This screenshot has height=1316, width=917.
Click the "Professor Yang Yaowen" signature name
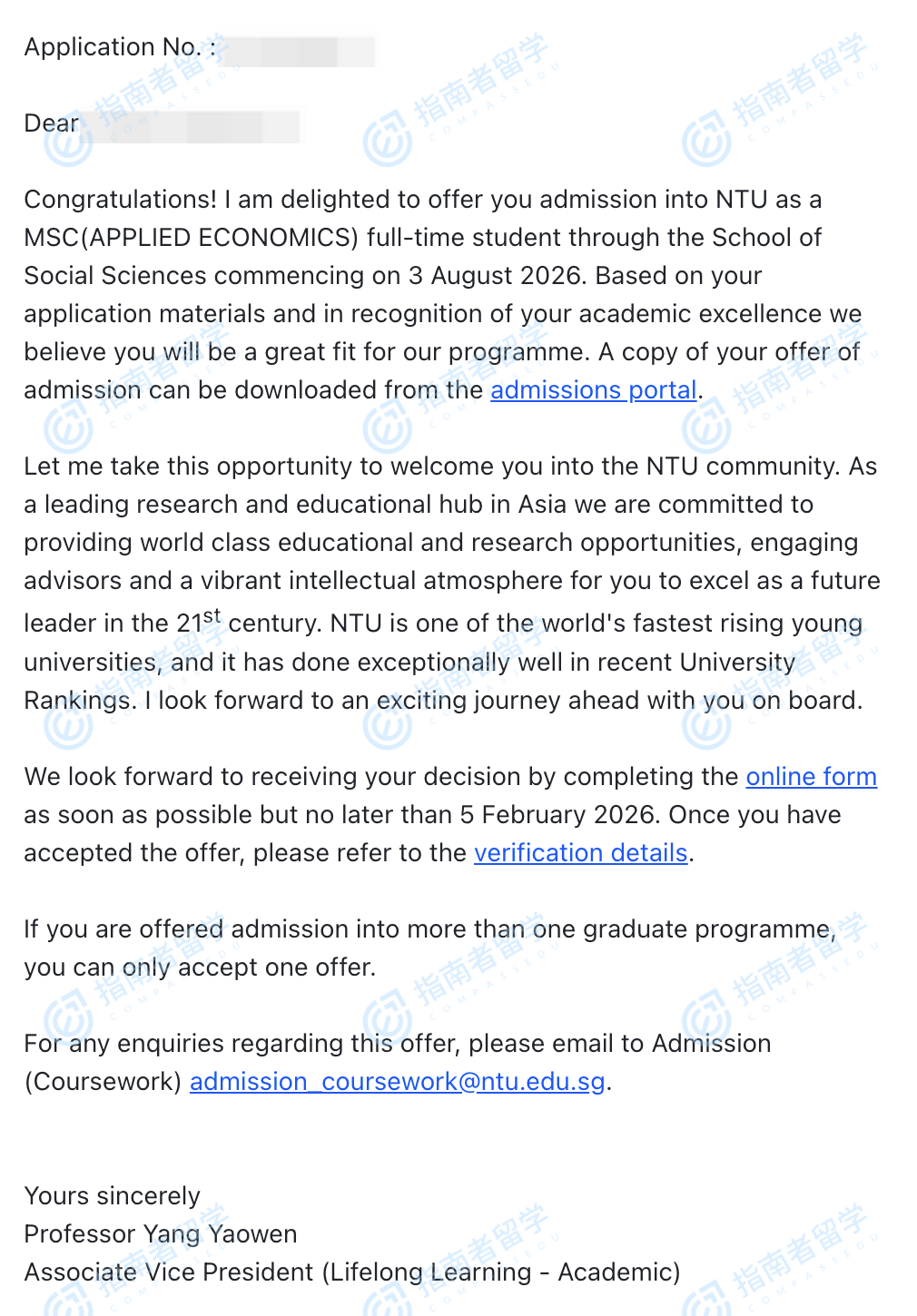(161, 1234)
